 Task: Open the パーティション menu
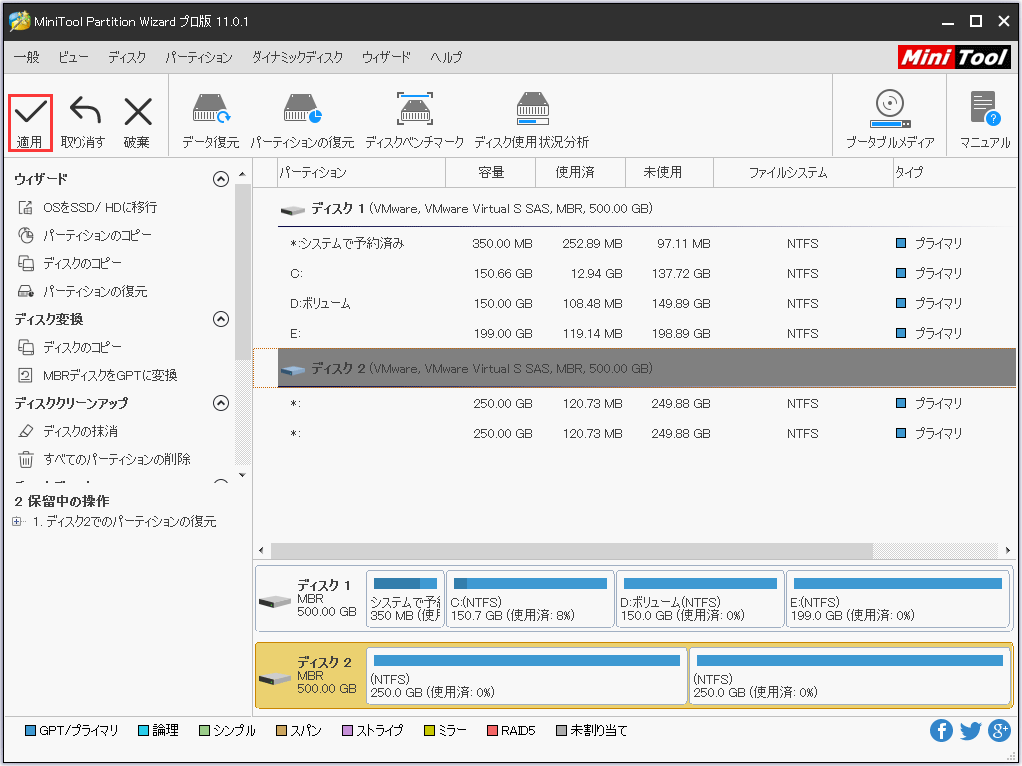[199, 57]
